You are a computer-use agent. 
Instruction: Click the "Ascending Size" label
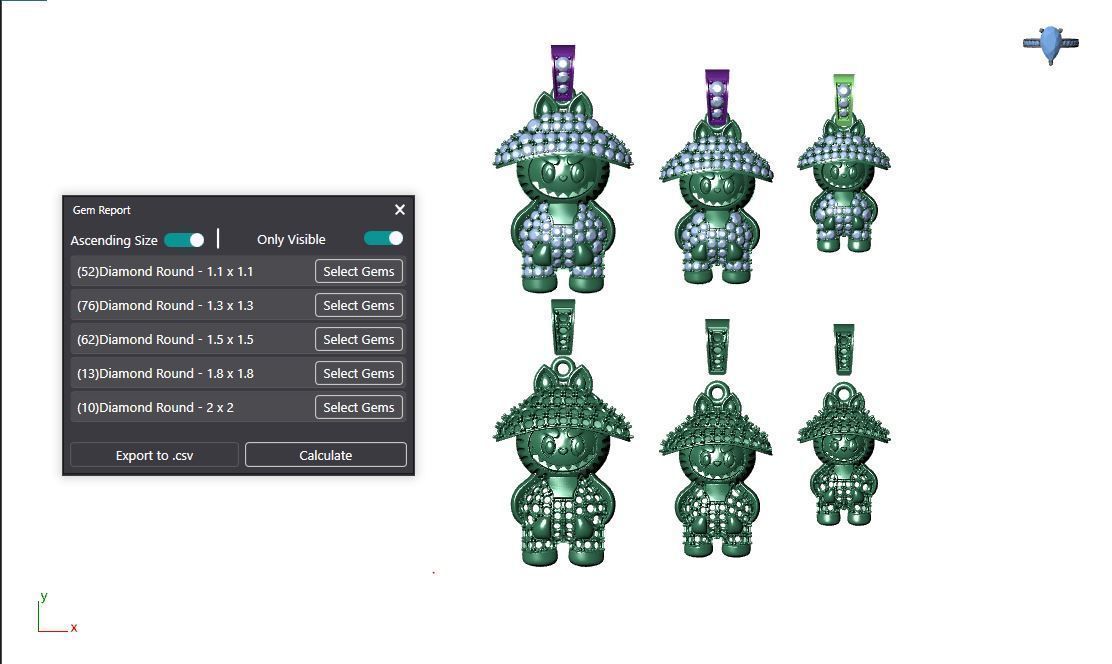(x=113, y=240)
